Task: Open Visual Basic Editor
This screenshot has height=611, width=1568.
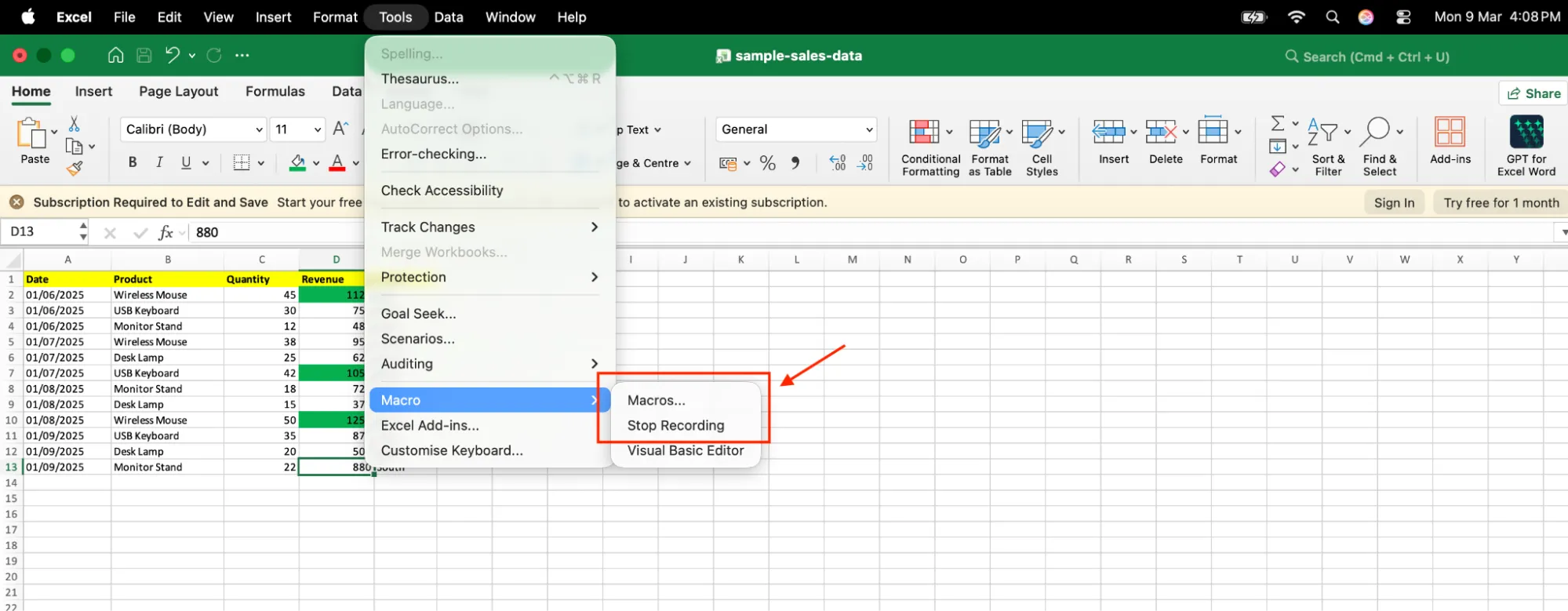Action: coord(686,450)
